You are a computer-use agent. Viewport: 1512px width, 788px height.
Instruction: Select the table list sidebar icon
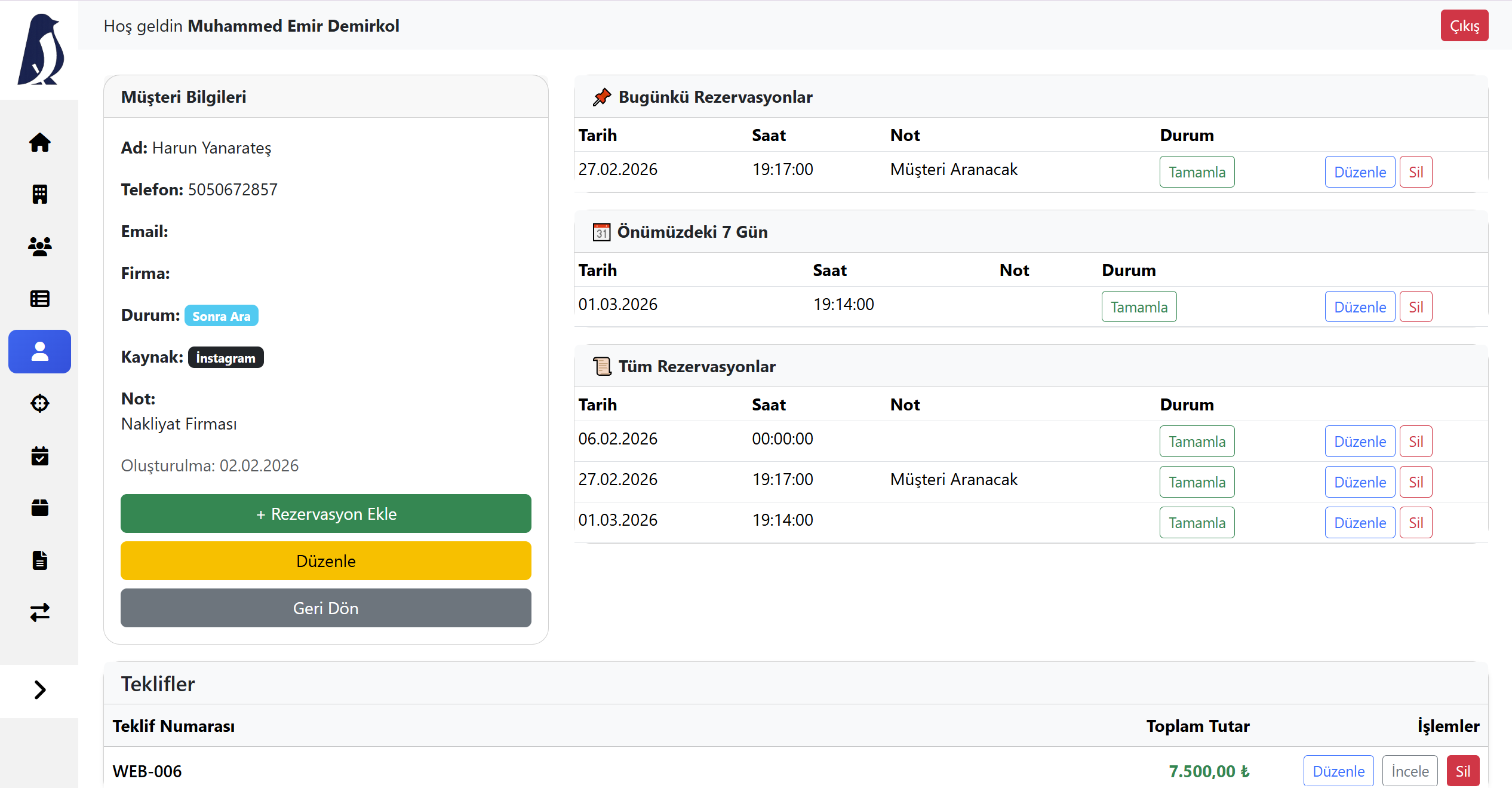(x=39, y=299)
